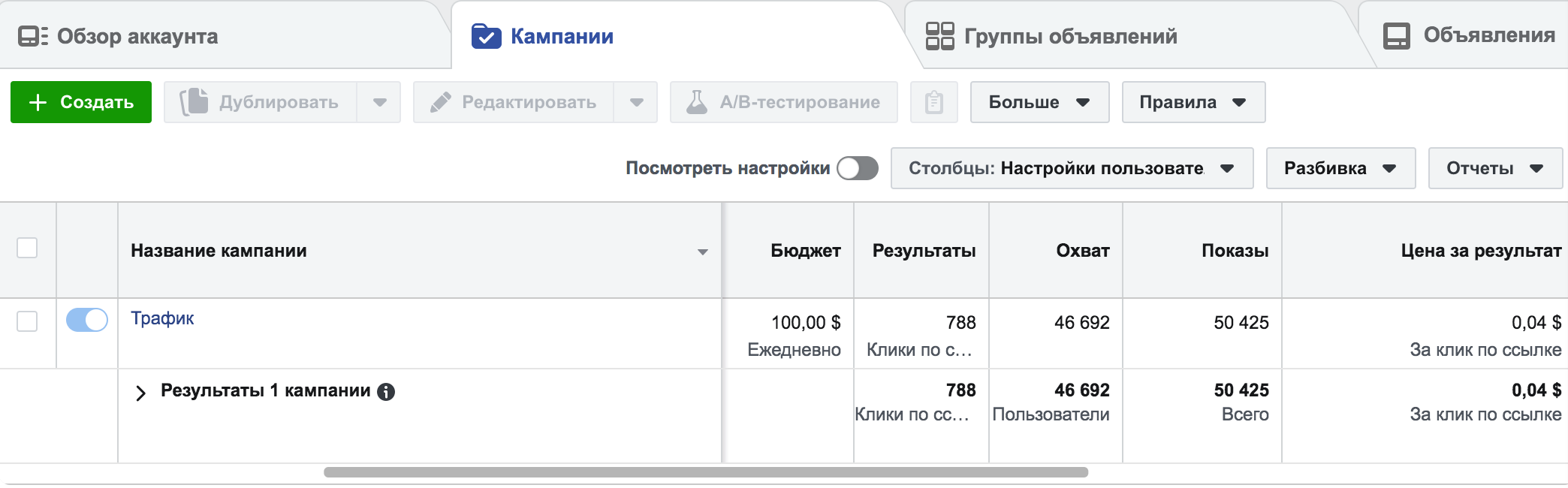Click the Редактировать pencil icon
The width and height of the screenshot is (1568, 488).
click(441, 102)
